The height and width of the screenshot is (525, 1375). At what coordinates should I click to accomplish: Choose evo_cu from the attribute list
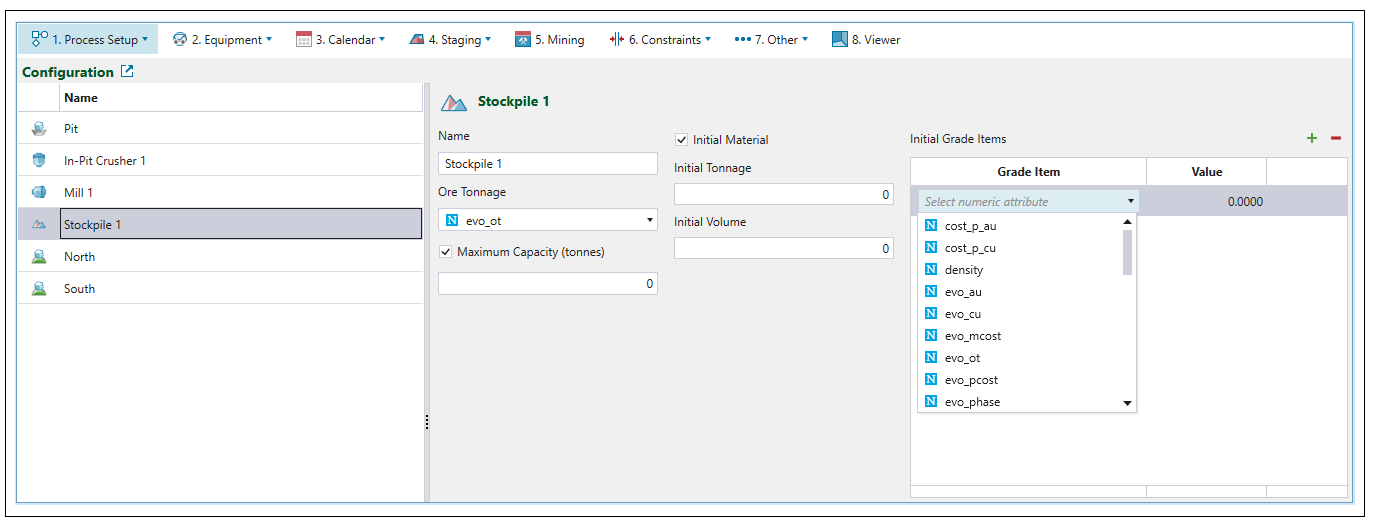click(962, 314)
